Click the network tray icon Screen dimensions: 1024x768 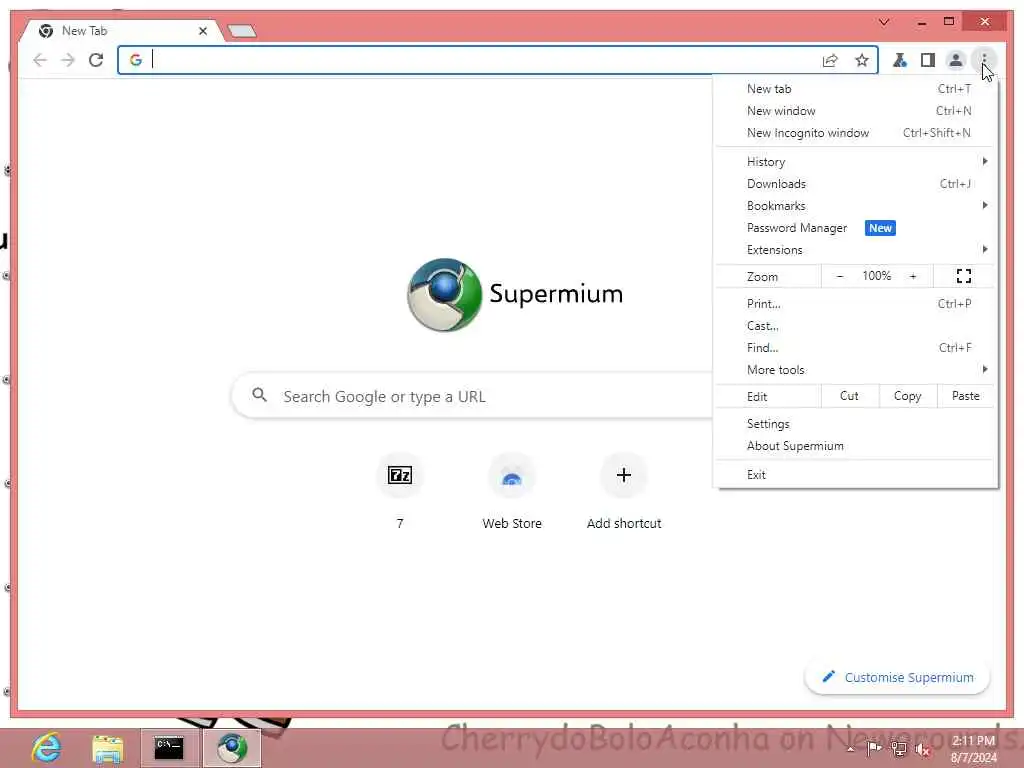click(899, 749)
